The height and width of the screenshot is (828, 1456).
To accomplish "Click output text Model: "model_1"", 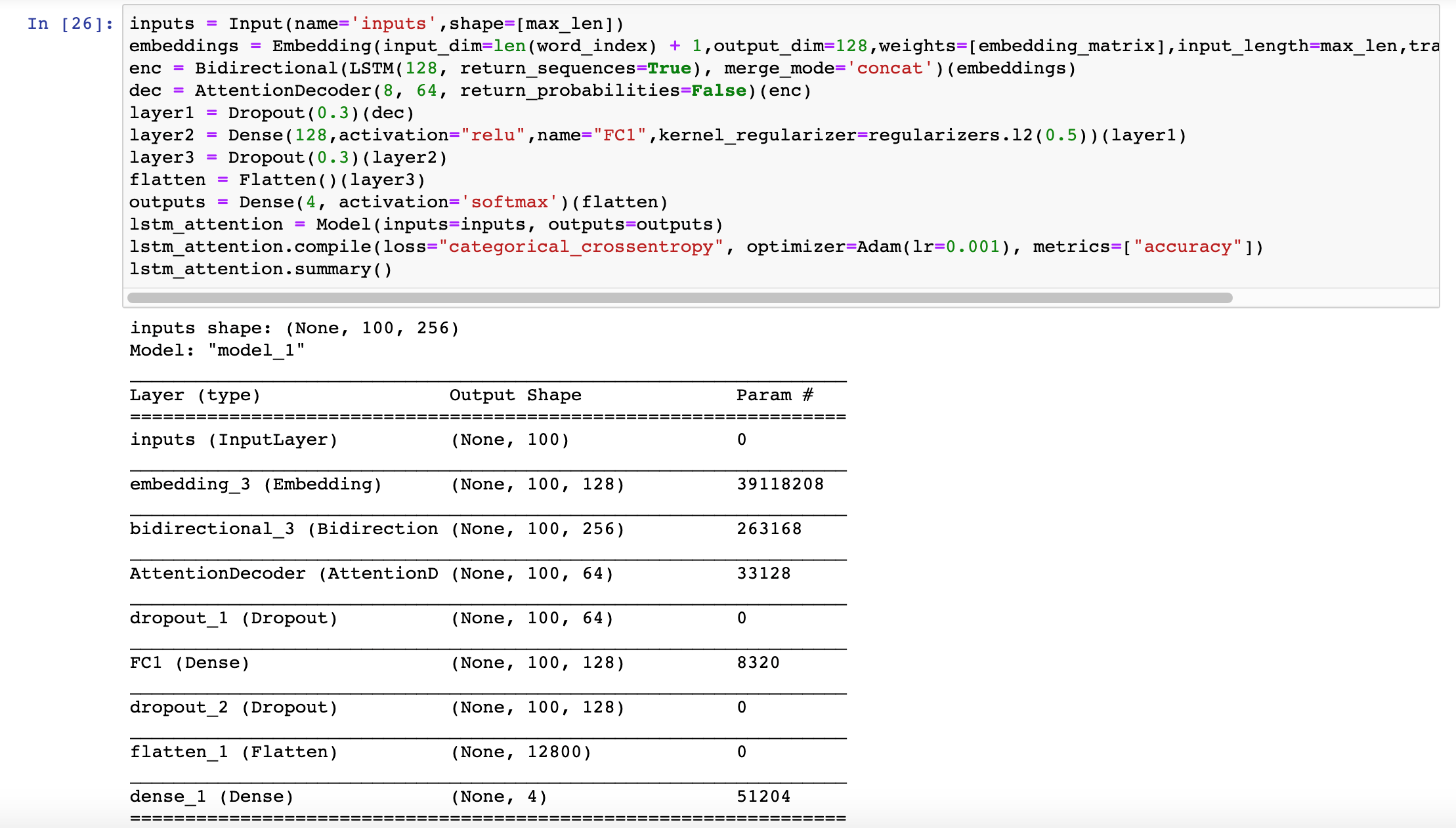I will (x=217, y=350).
